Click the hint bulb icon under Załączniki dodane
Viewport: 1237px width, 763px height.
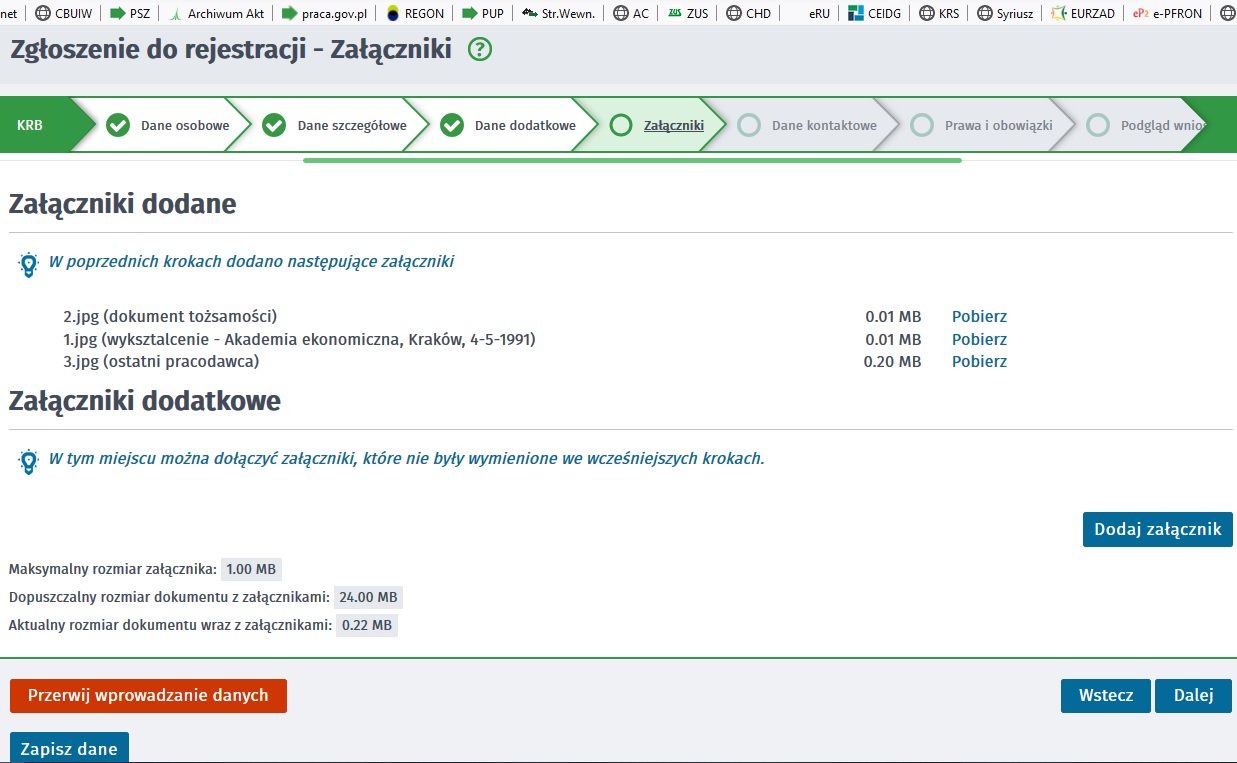pos(28,265)
